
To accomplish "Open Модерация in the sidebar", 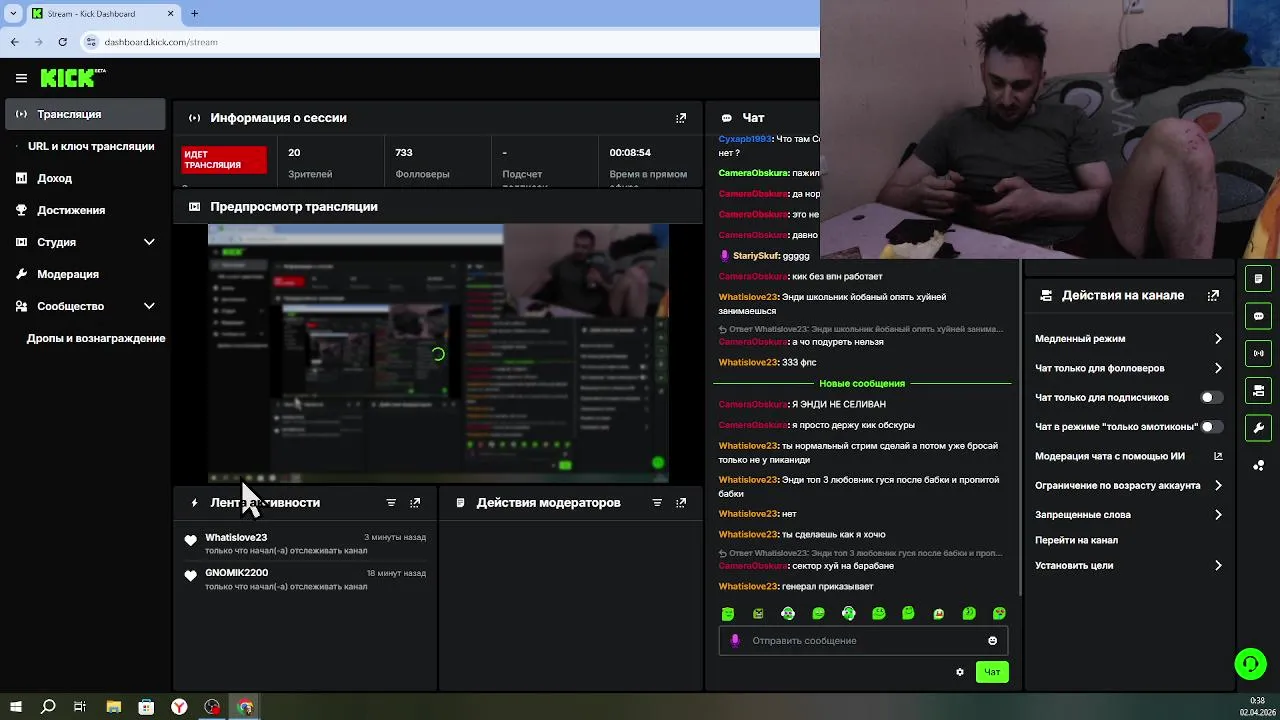I will (x=85, y=274).
